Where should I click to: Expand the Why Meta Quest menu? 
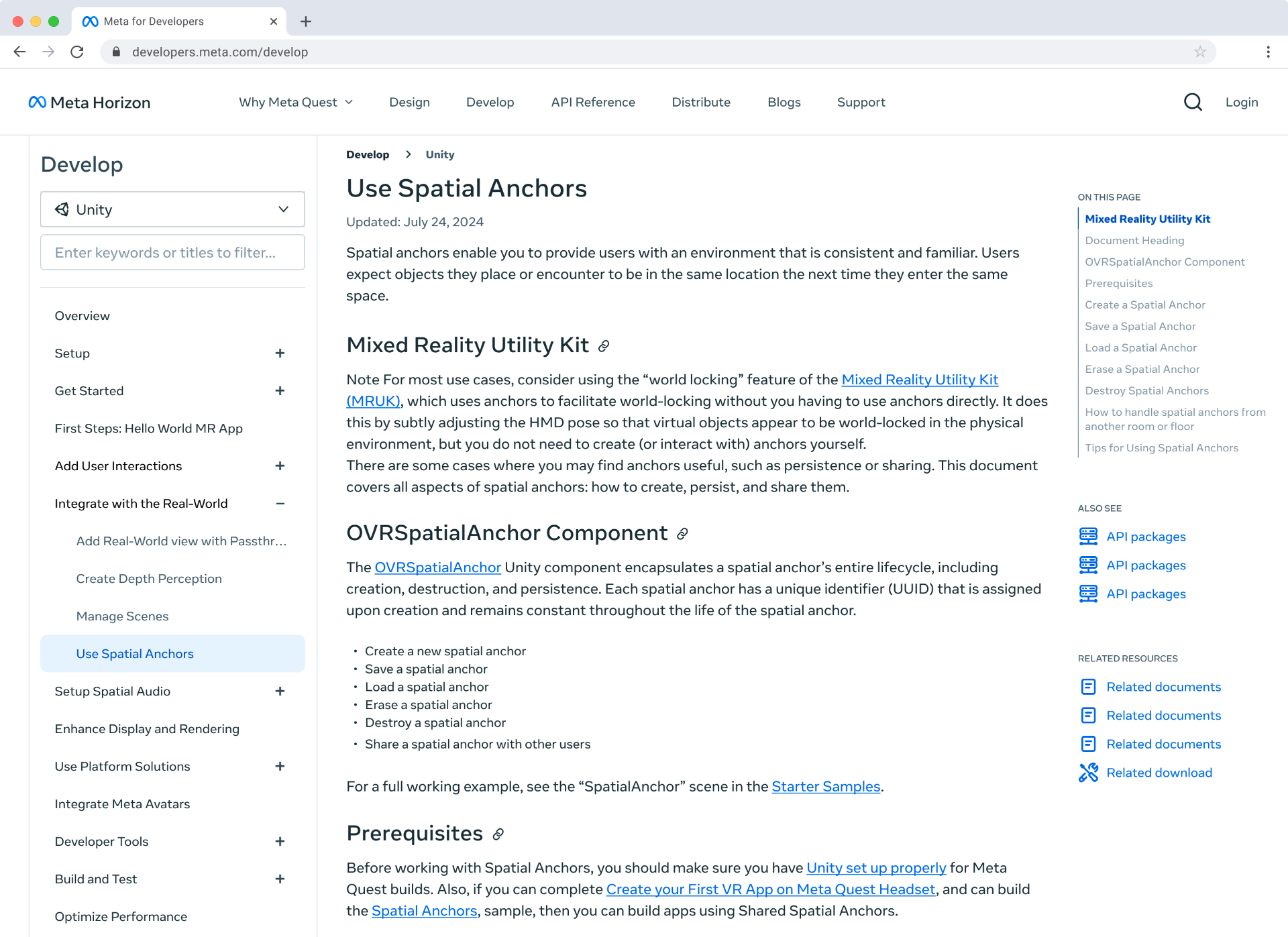296,102
